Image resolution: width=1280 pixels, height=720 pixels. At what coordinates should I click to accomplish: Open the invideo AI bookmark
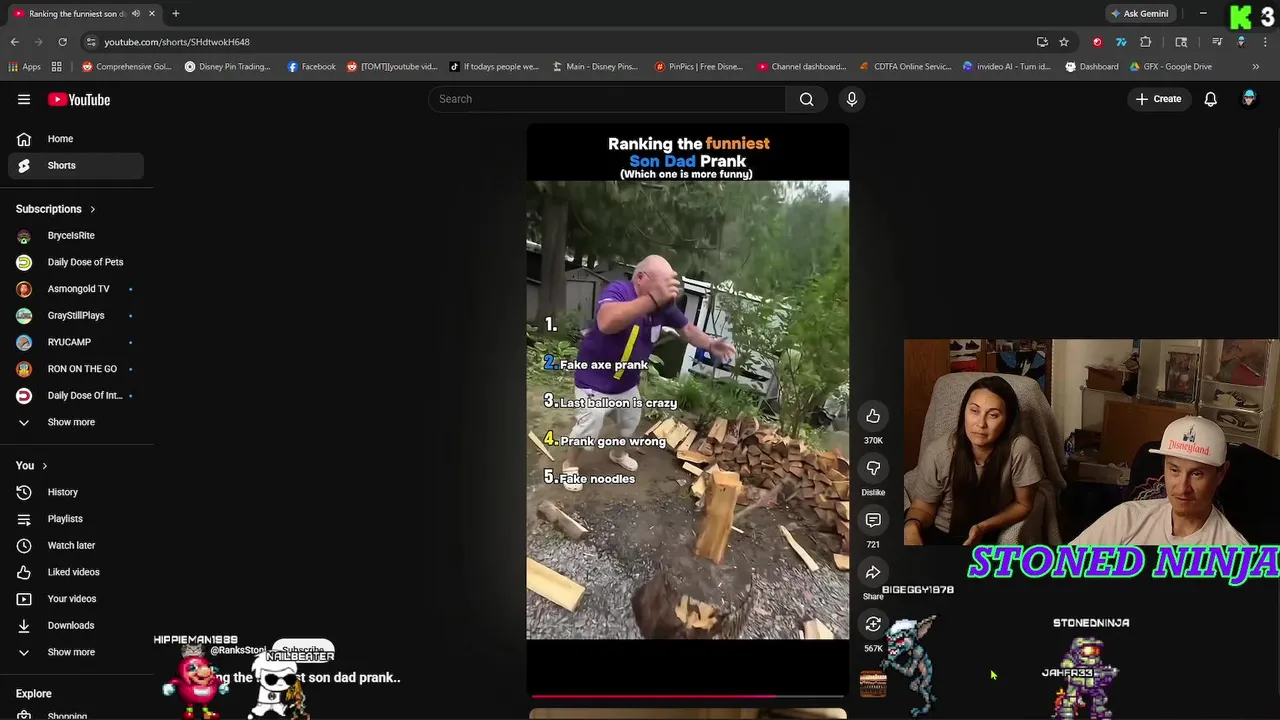(x=1006, y=67)
